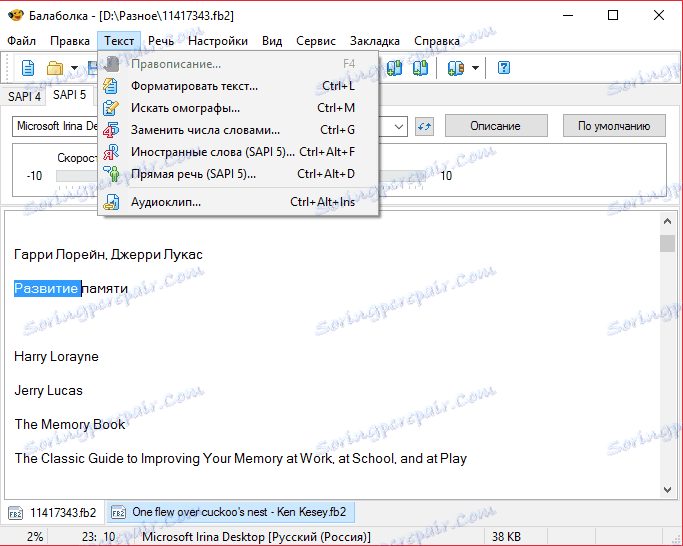Click the 2% status bar entry
The image size is (683, 546).
point(35,537)
